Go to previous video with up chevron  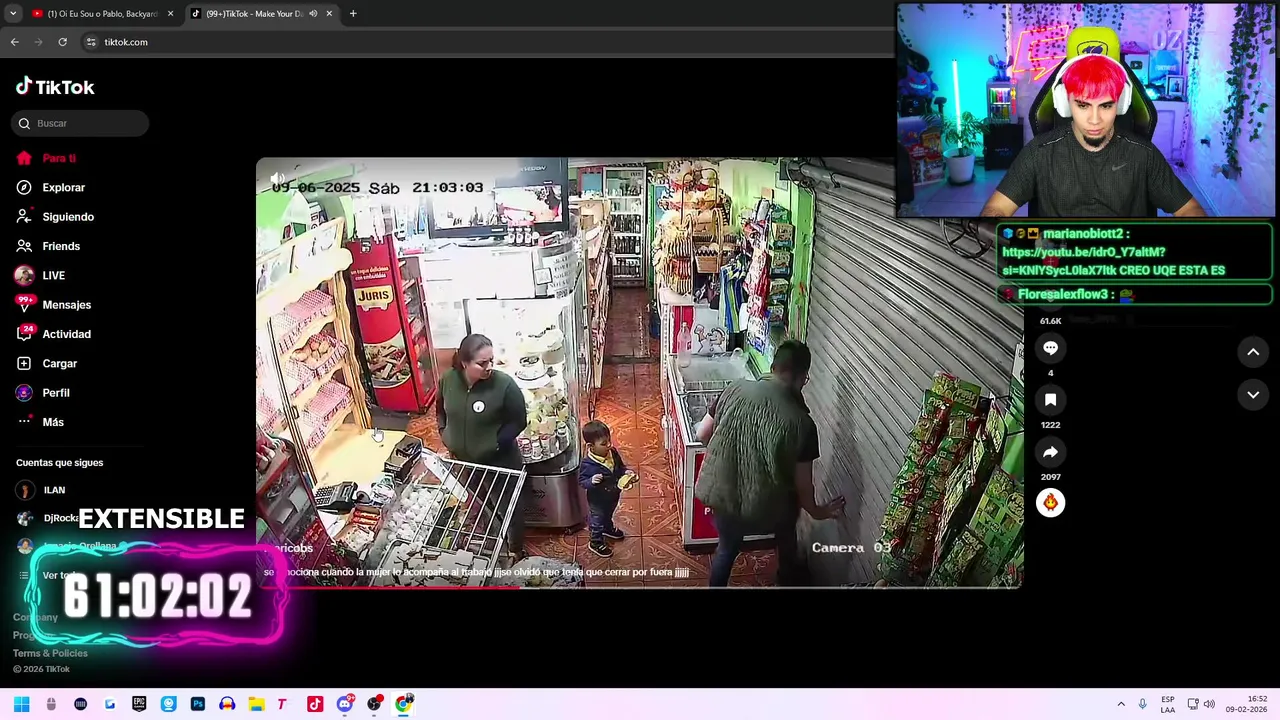[x=1253, y=352]
